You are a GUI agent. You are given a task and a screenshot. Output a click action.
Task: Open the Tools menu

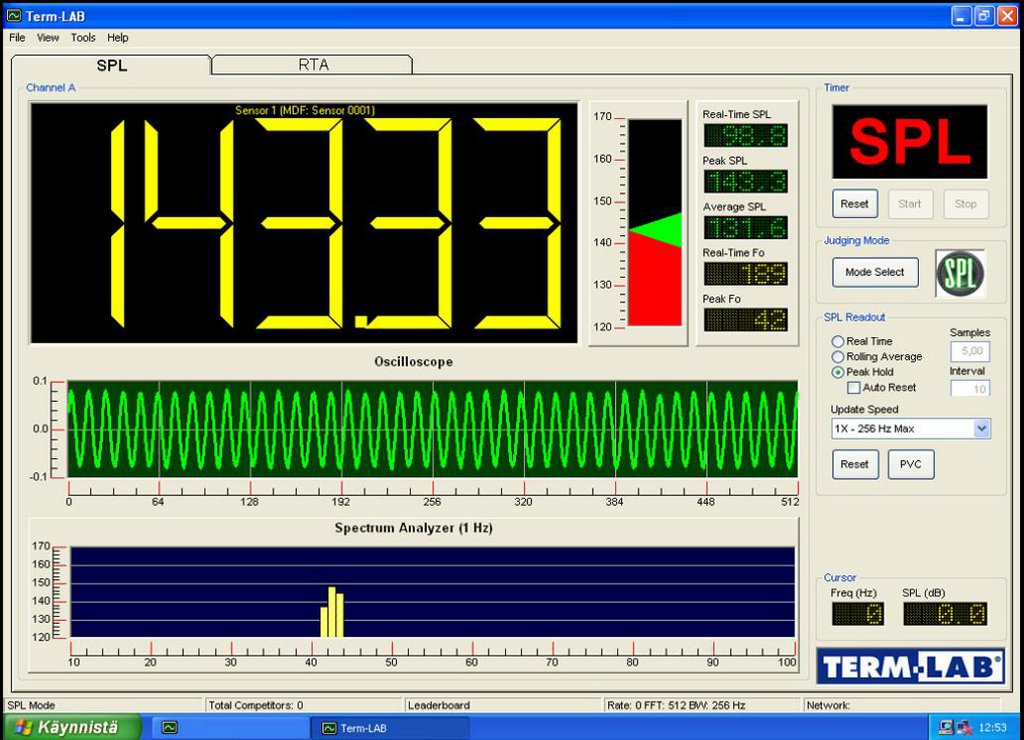click(83, 38)
